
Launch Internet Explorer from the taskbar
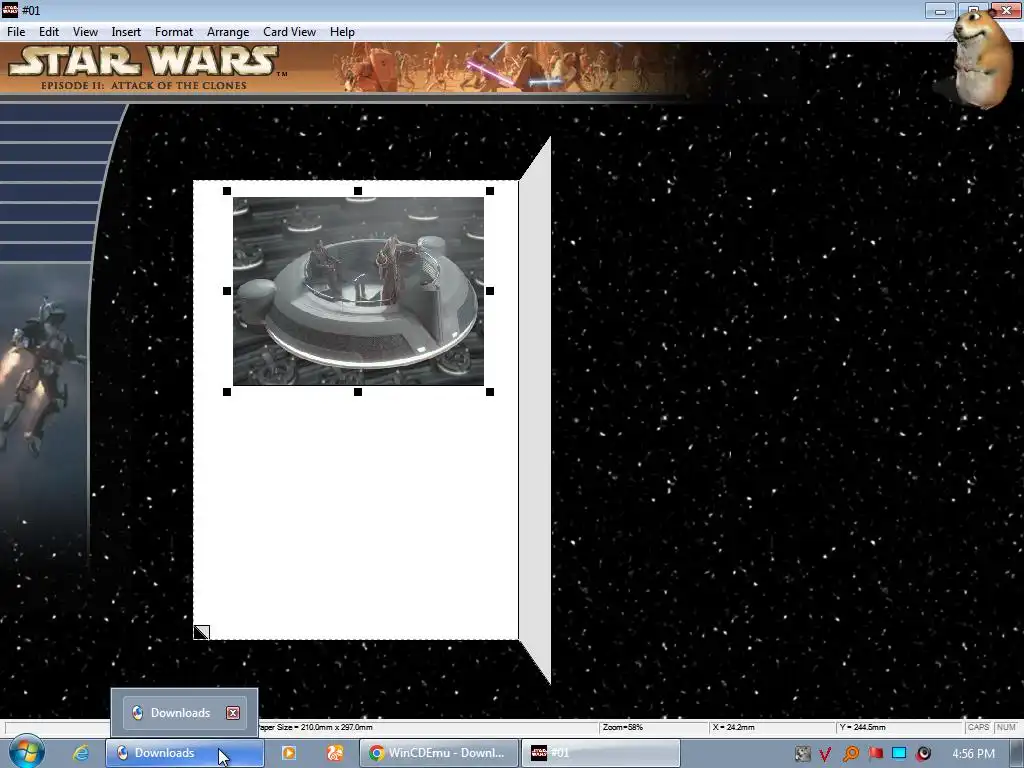click(81, 753)
